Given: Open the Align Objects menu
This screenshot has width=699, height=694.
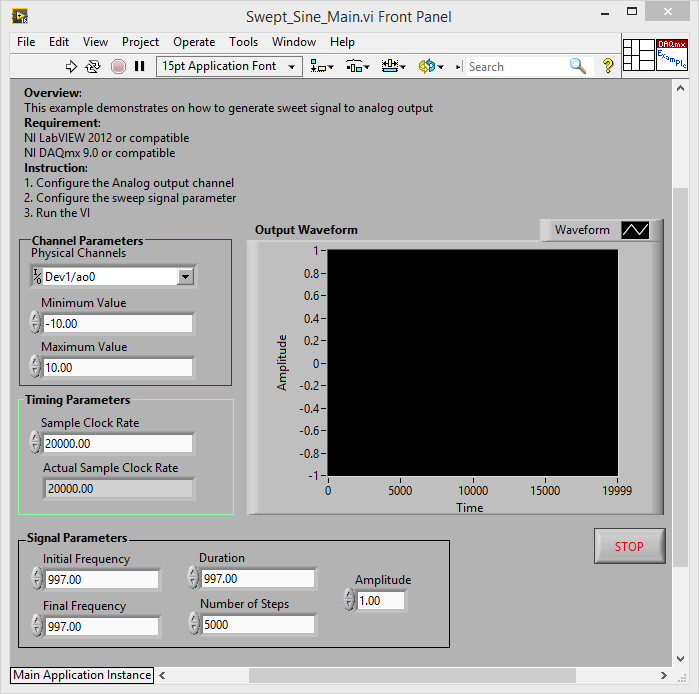Looking at the screenshot, I should tap(321, 66).
